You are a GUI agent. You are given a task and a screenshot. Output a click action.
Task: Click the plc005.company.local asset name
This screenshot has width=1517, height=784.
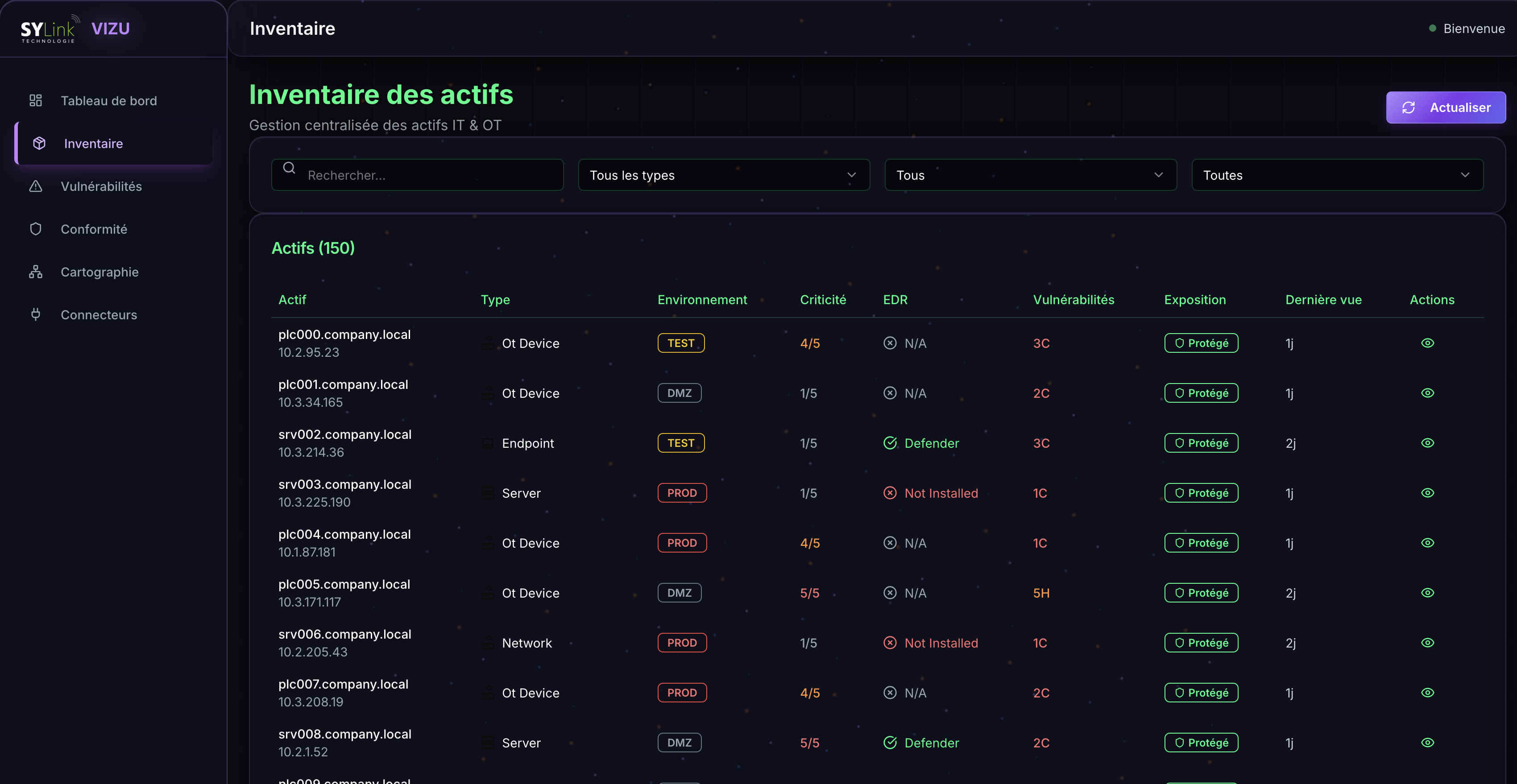344,585
